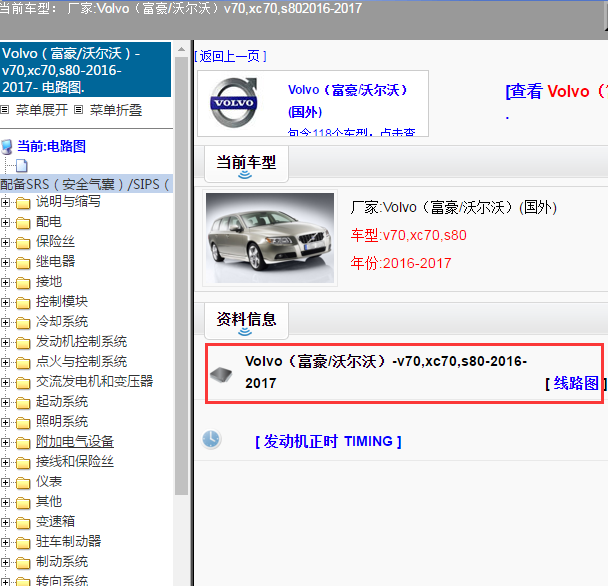Click the folder icon for 控制模块
The image size is (608, 586).
click(23, 303)
